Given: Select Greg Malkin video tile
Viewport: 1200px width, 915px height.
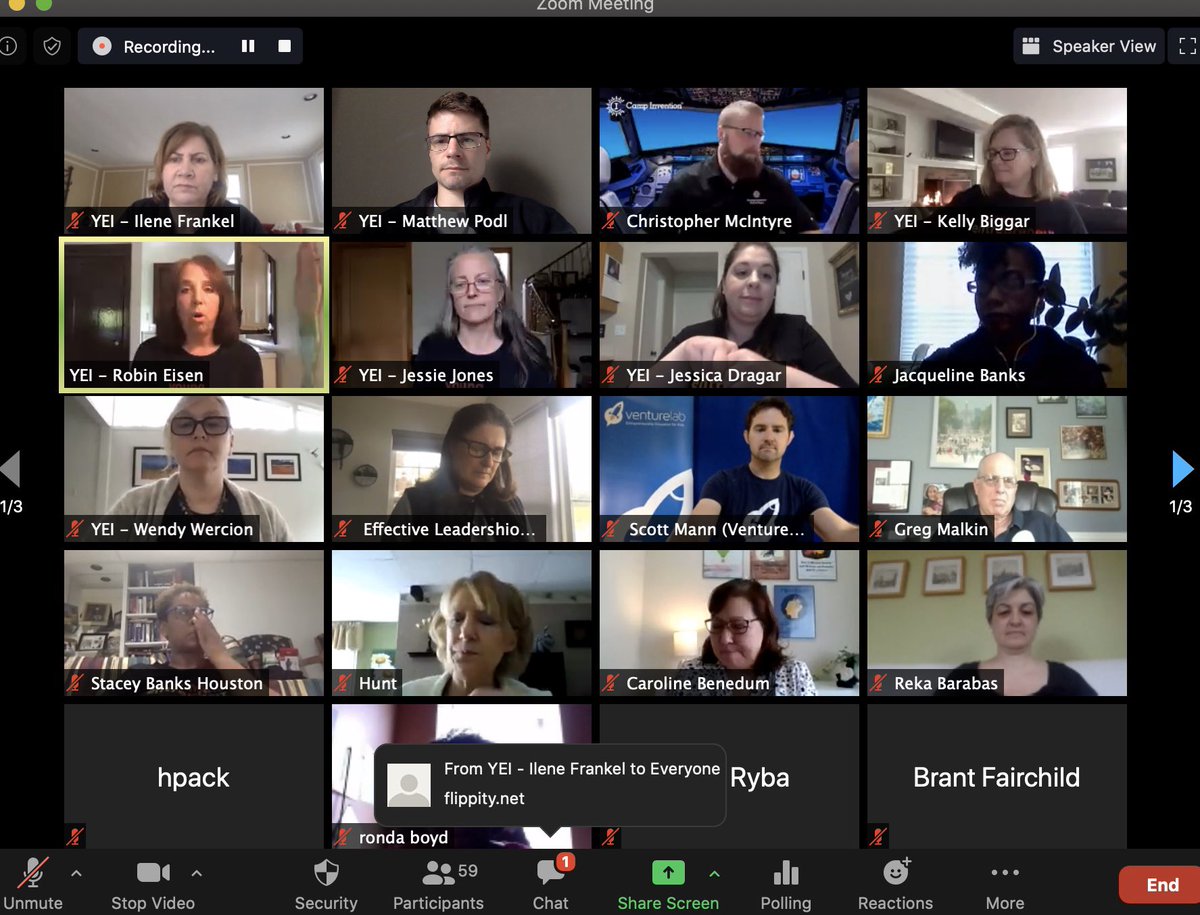Looking at the screenshot, I should point(997,469).
